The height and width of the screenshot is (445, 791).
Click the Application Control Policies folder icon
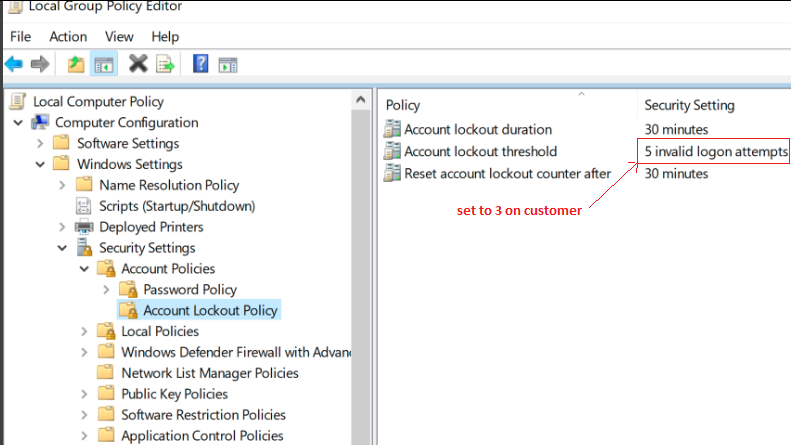click(105, 435)
